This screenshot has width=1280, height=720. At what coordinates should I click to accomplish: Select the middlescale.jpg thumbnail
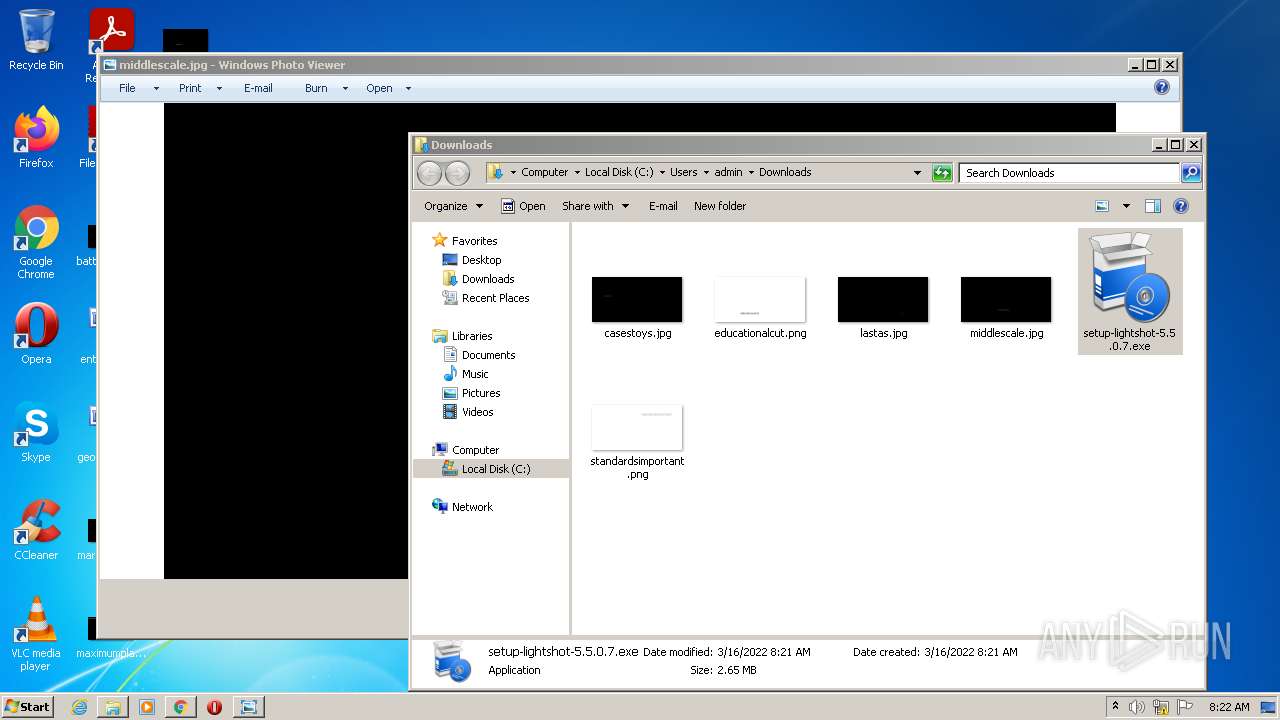[1006, 300]
